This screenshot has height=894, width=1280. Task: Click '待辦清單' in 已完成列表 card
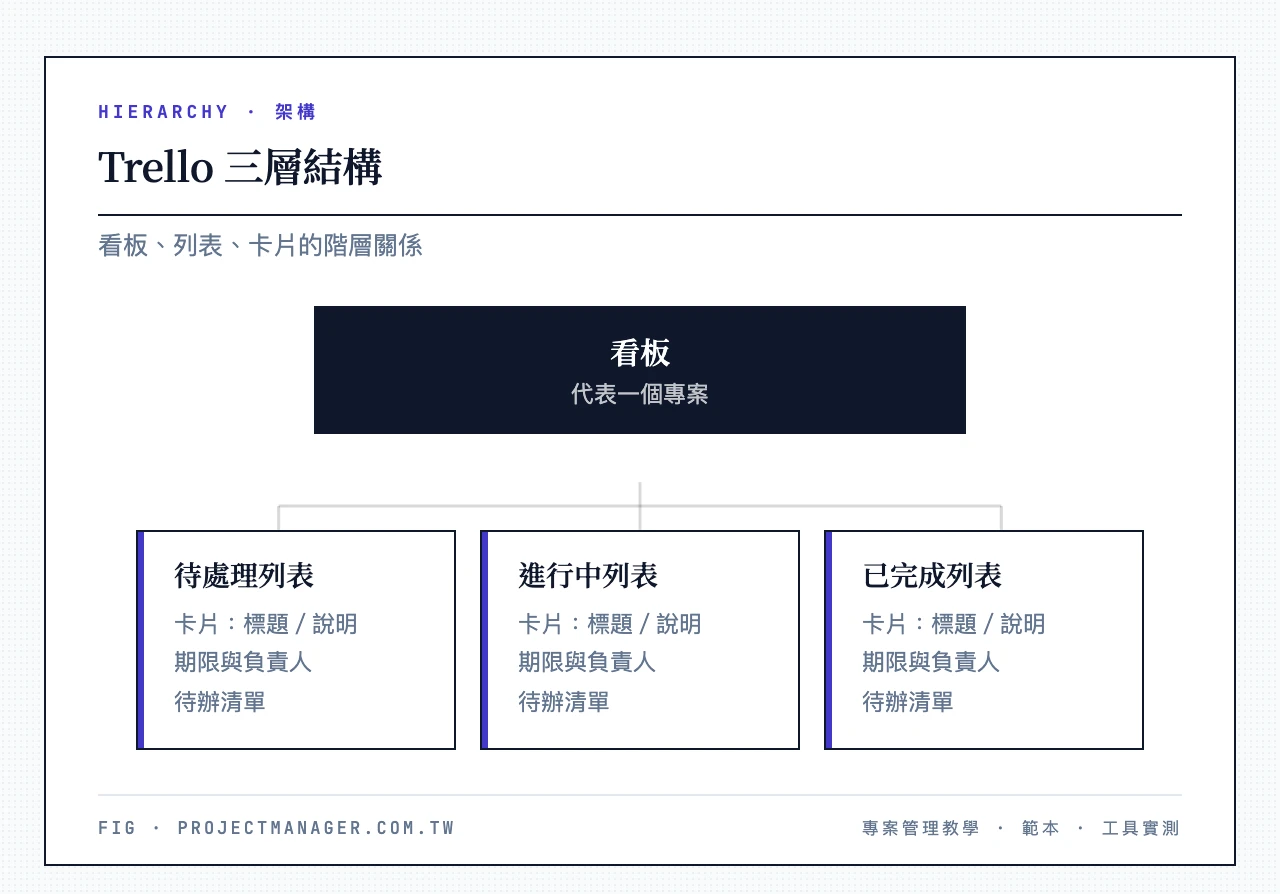click(x=908, y=702)
